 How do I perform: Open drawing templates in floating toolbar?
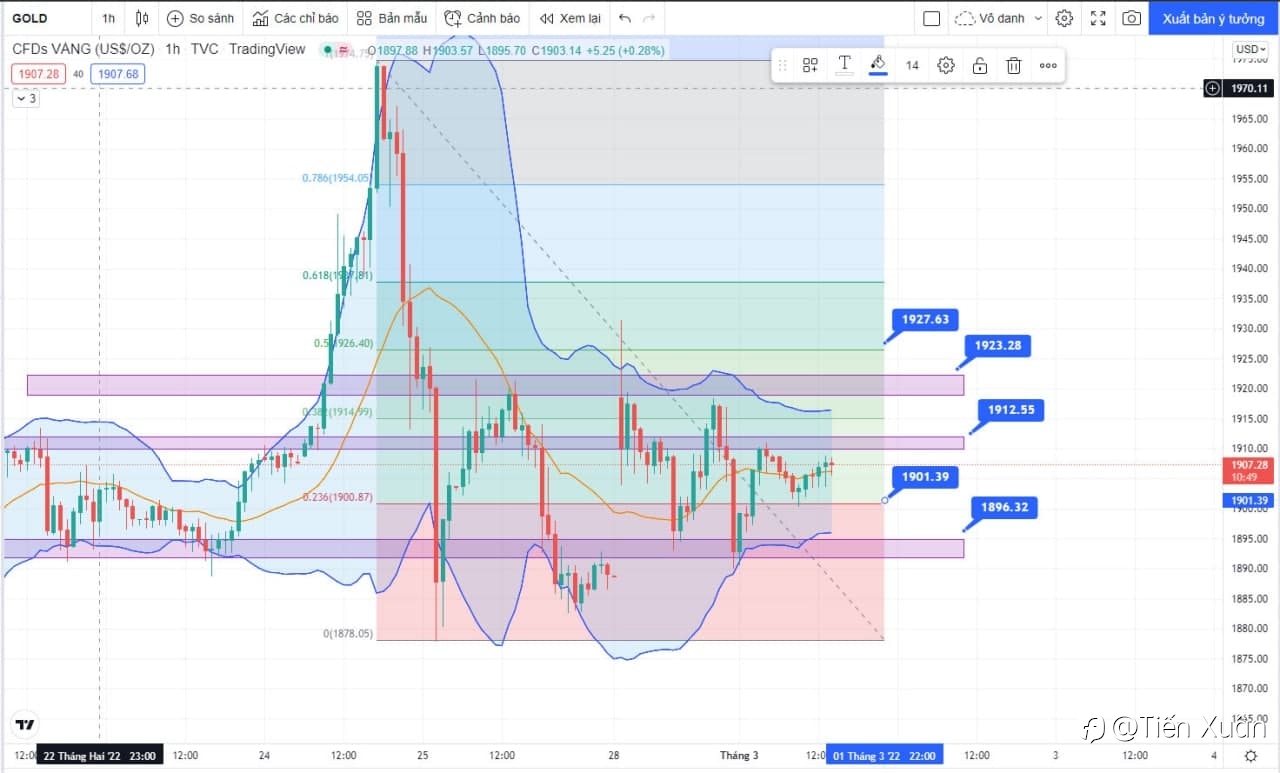(810, 65)
